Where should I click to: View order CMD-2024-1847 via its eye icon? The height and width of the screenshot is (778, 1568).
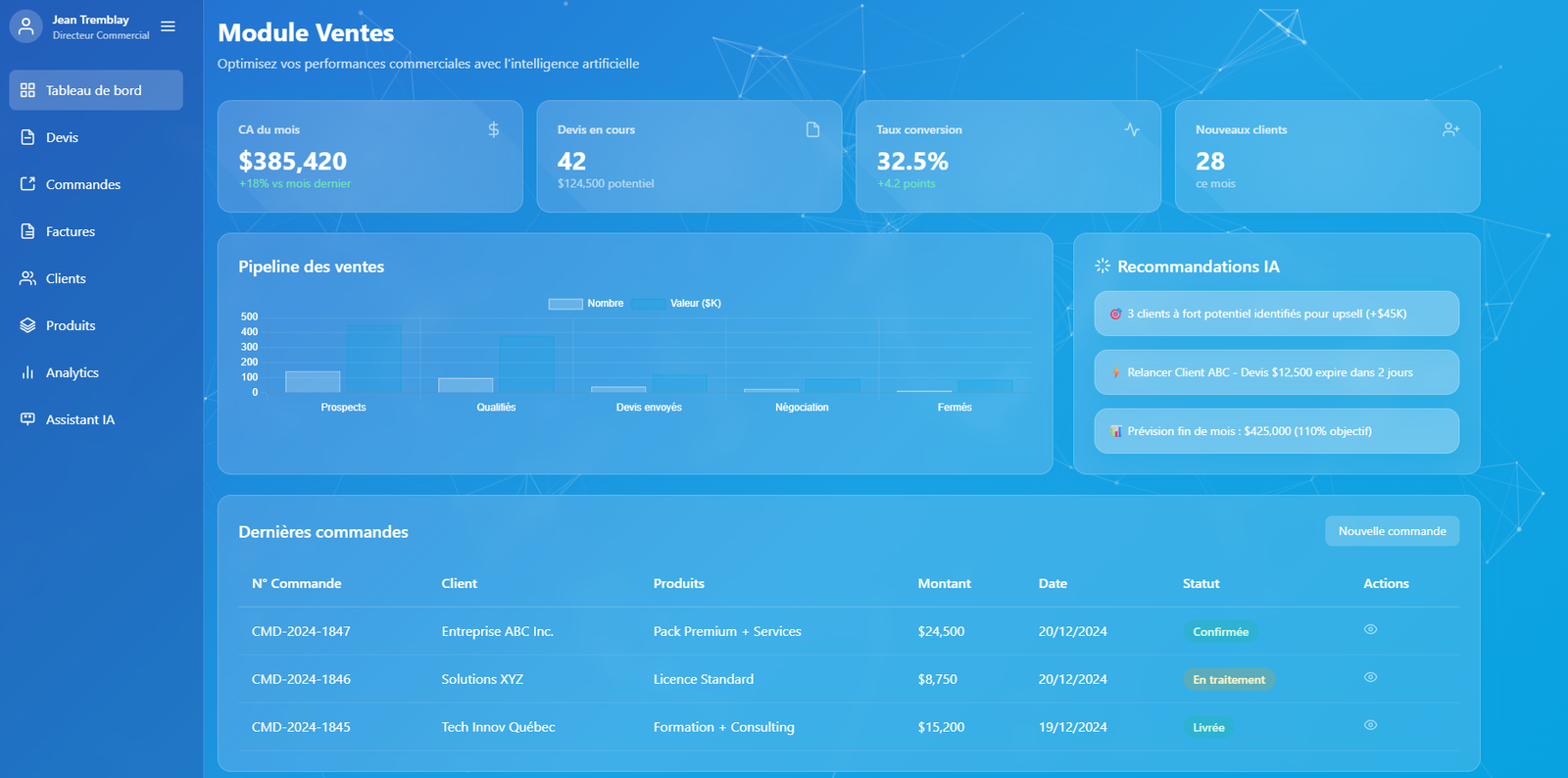click(1370, 630)
